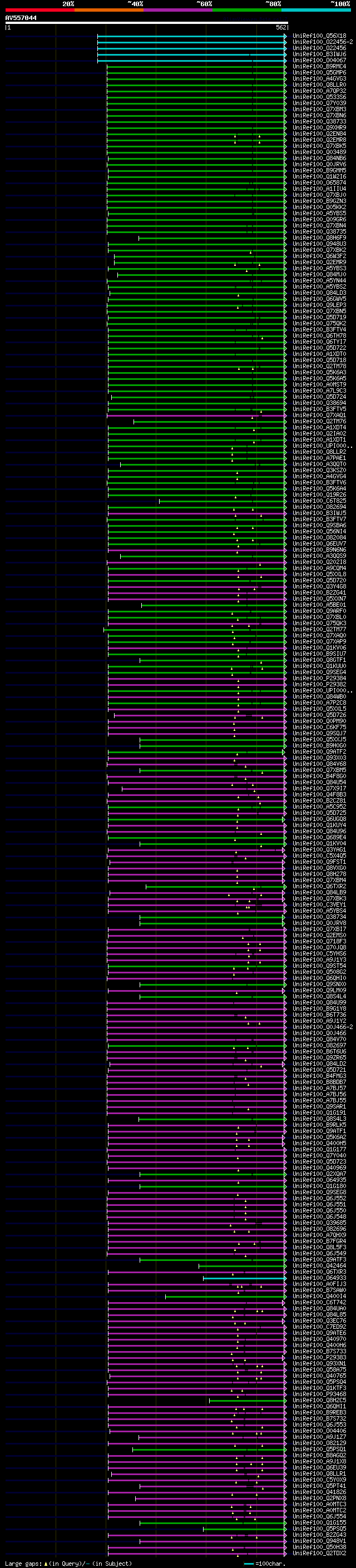Open hit UniRef100_Q7XBM3

319,110
